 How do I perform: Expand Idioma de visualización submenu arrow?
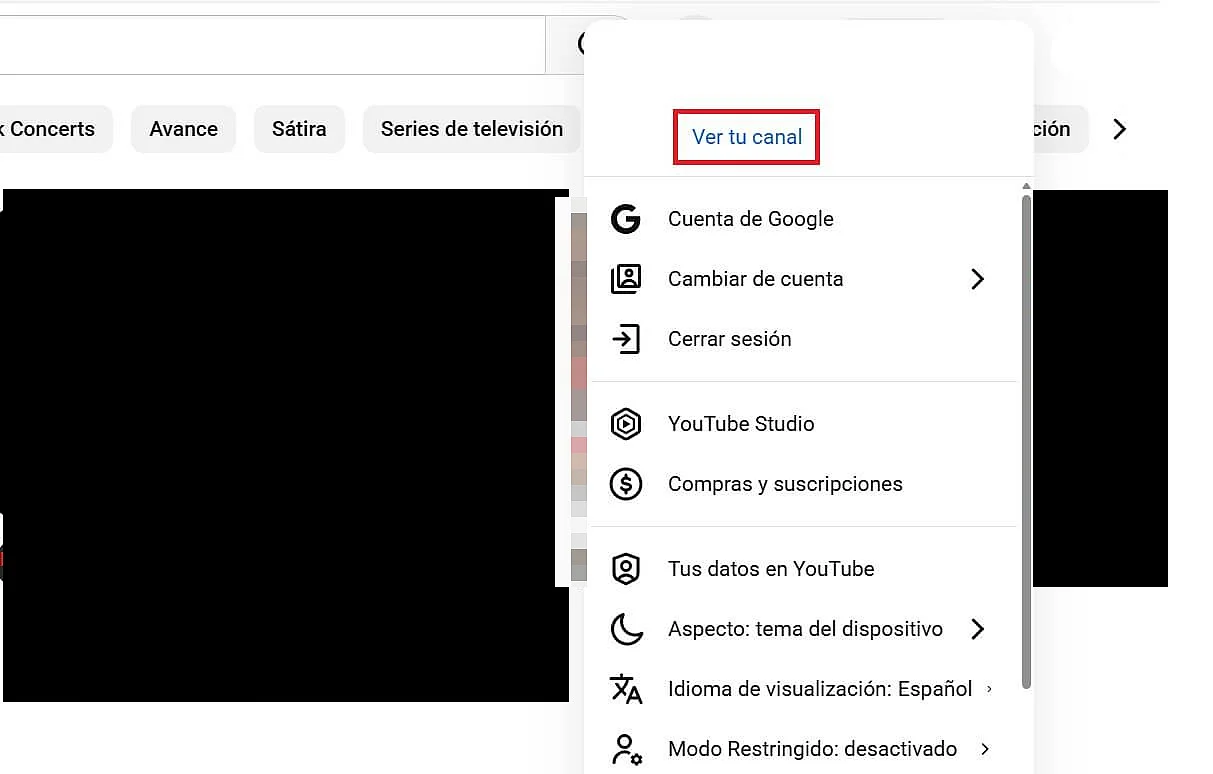tap(989, 689)
